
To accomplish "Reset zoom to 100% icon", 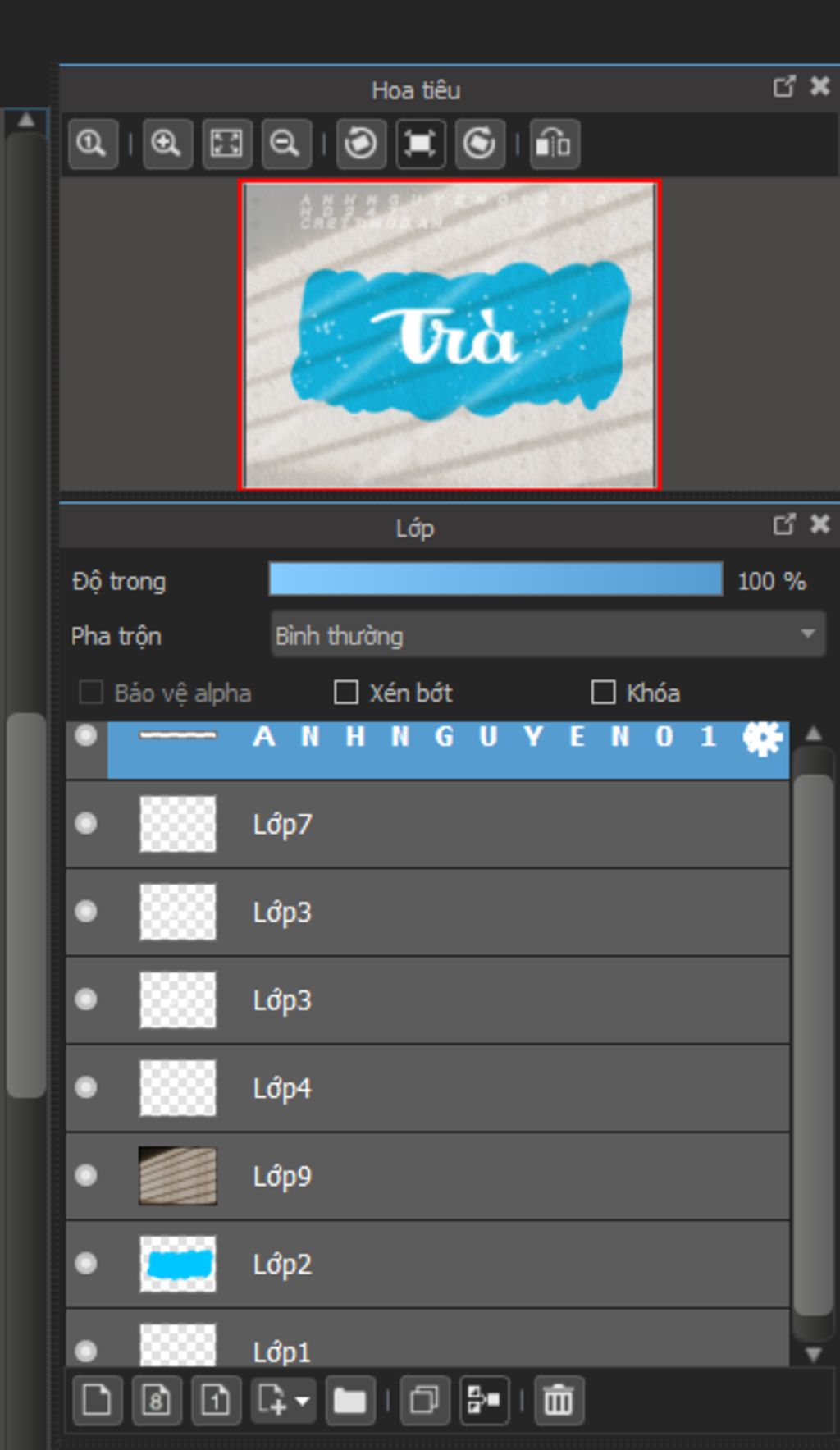I will [x=92, y=144].
